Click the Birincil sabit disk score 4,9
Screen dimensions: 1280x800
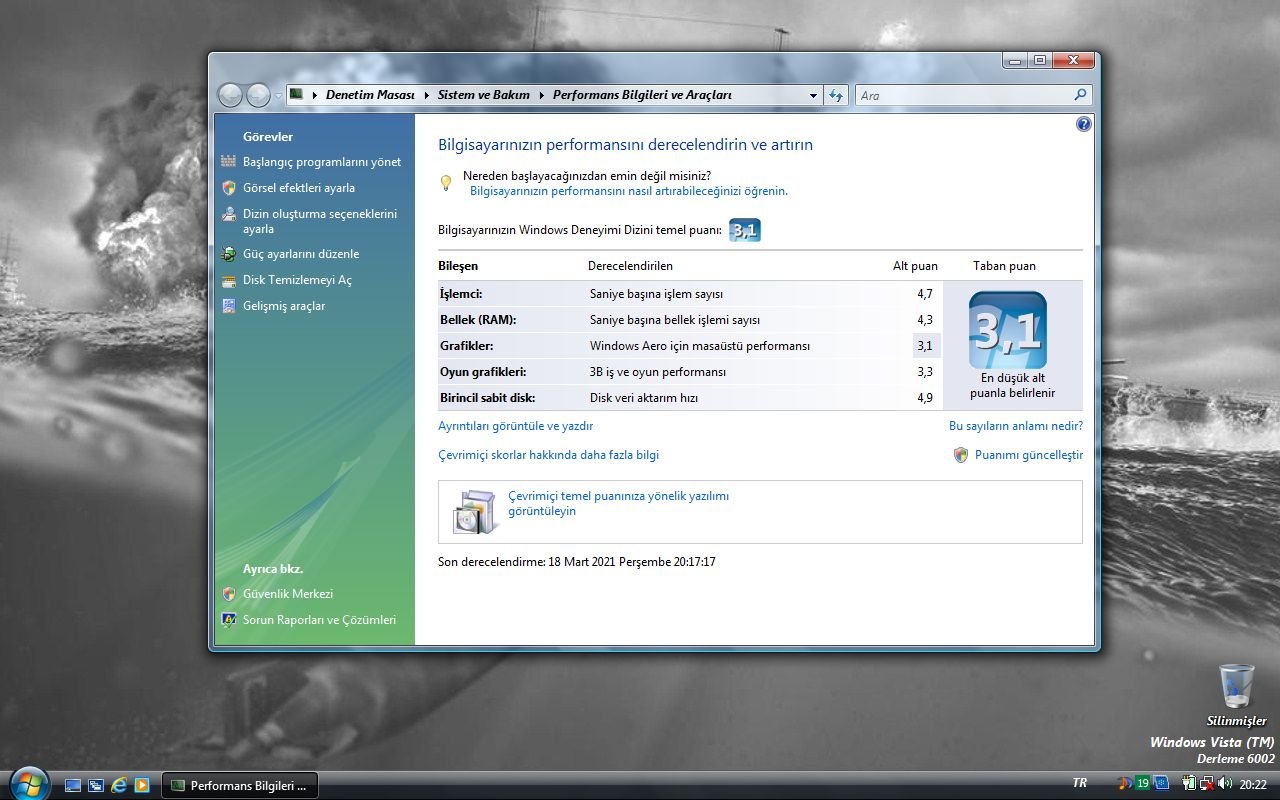(925, 398)
